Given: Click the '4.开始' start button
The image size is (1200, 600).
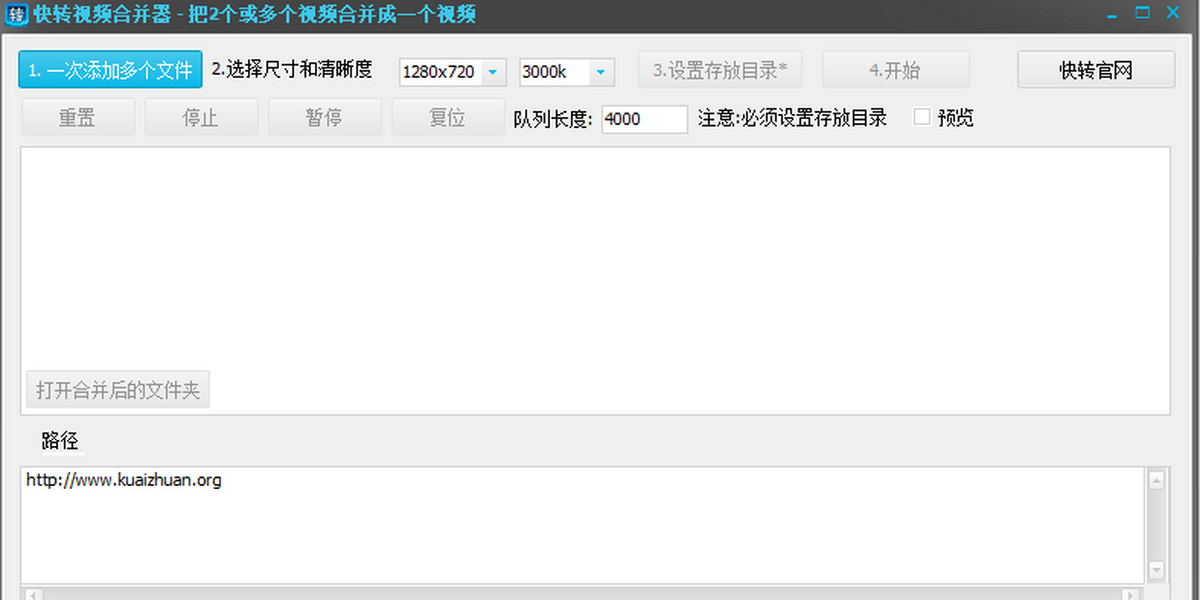Looking at the screenshot, I should pos(895,70).
